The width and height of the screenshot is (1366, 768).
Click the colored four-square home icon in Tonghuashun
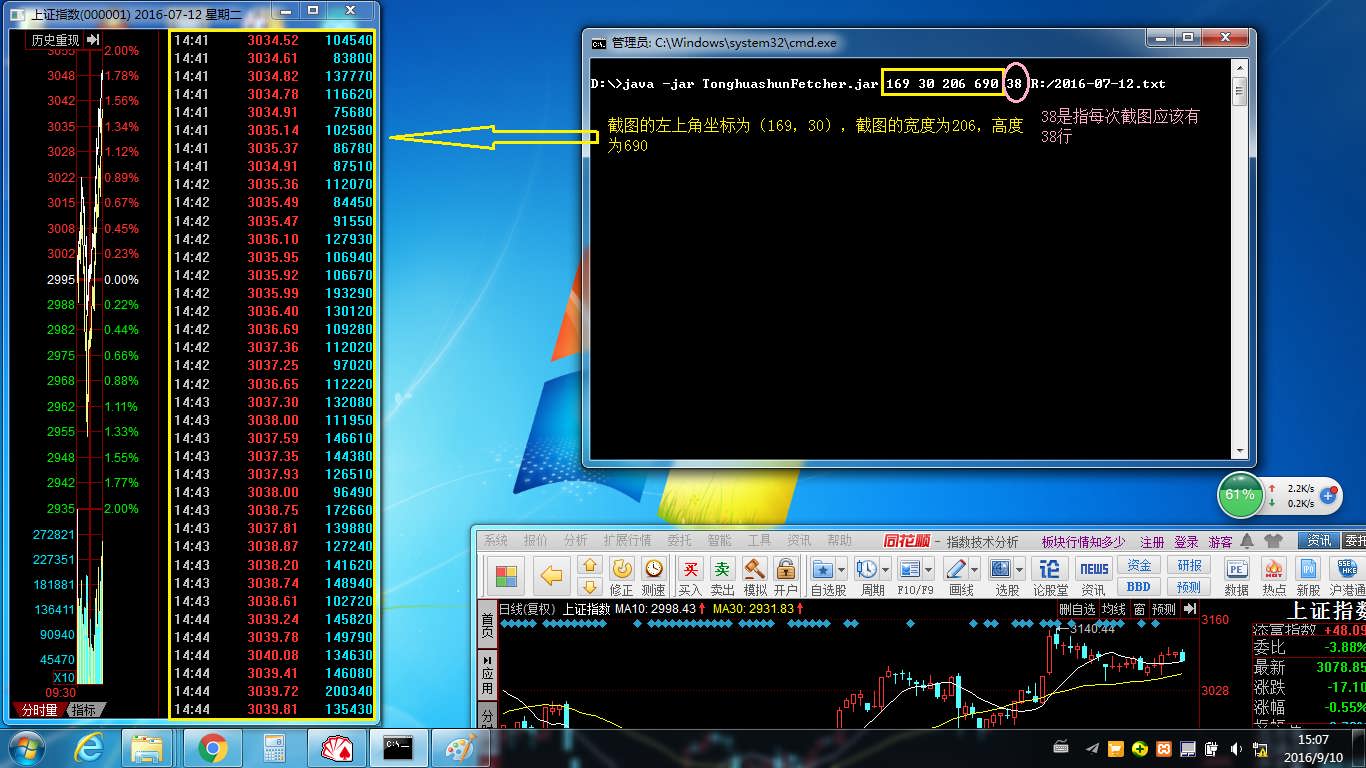[508, 577]
